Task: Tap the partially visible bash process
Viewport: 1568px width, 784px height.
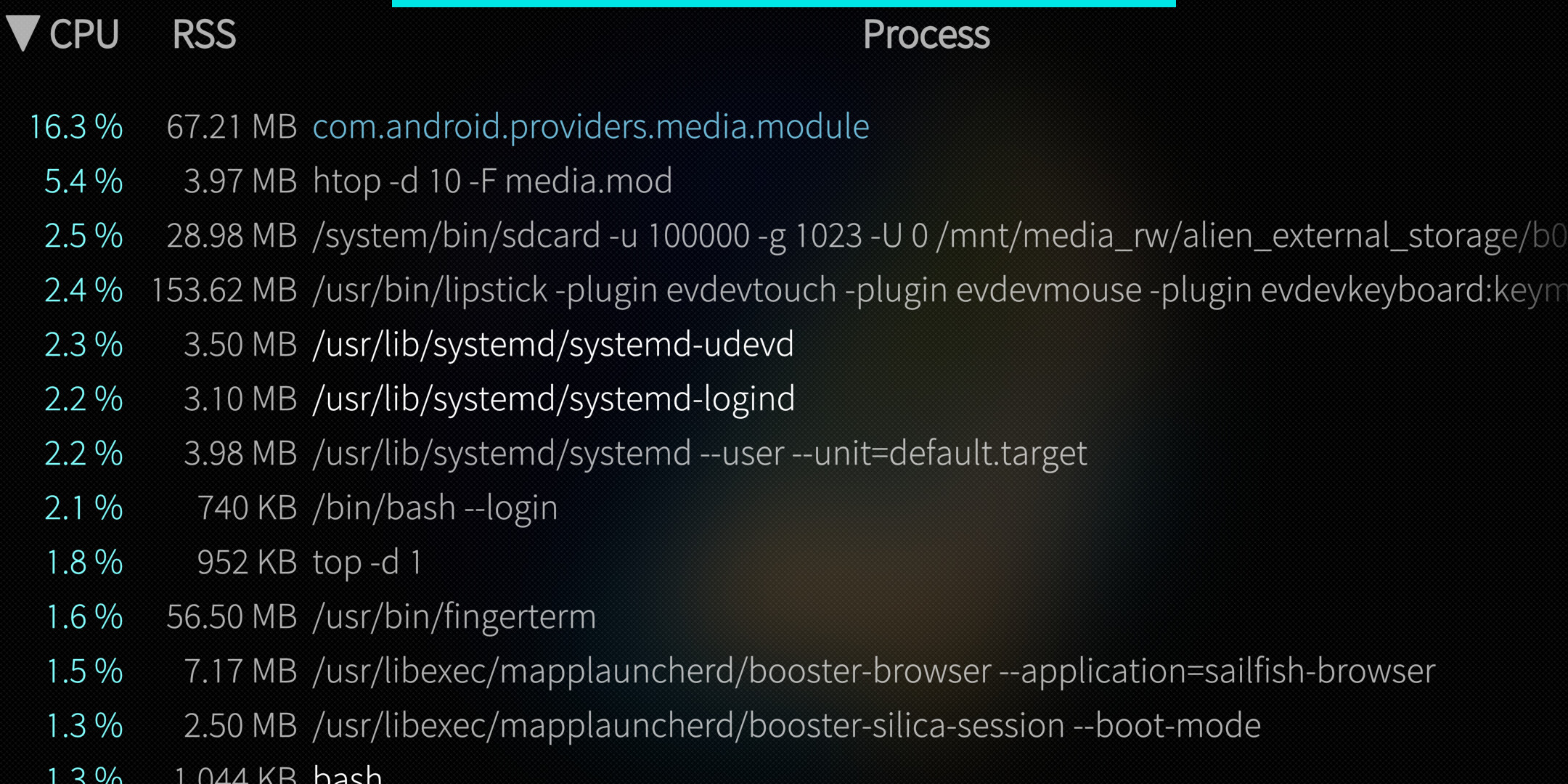Action: (347, 774)
